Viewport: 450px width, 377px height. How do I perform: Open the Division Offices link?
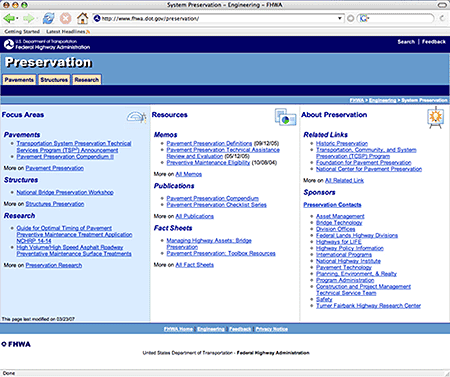pos(335,229)
